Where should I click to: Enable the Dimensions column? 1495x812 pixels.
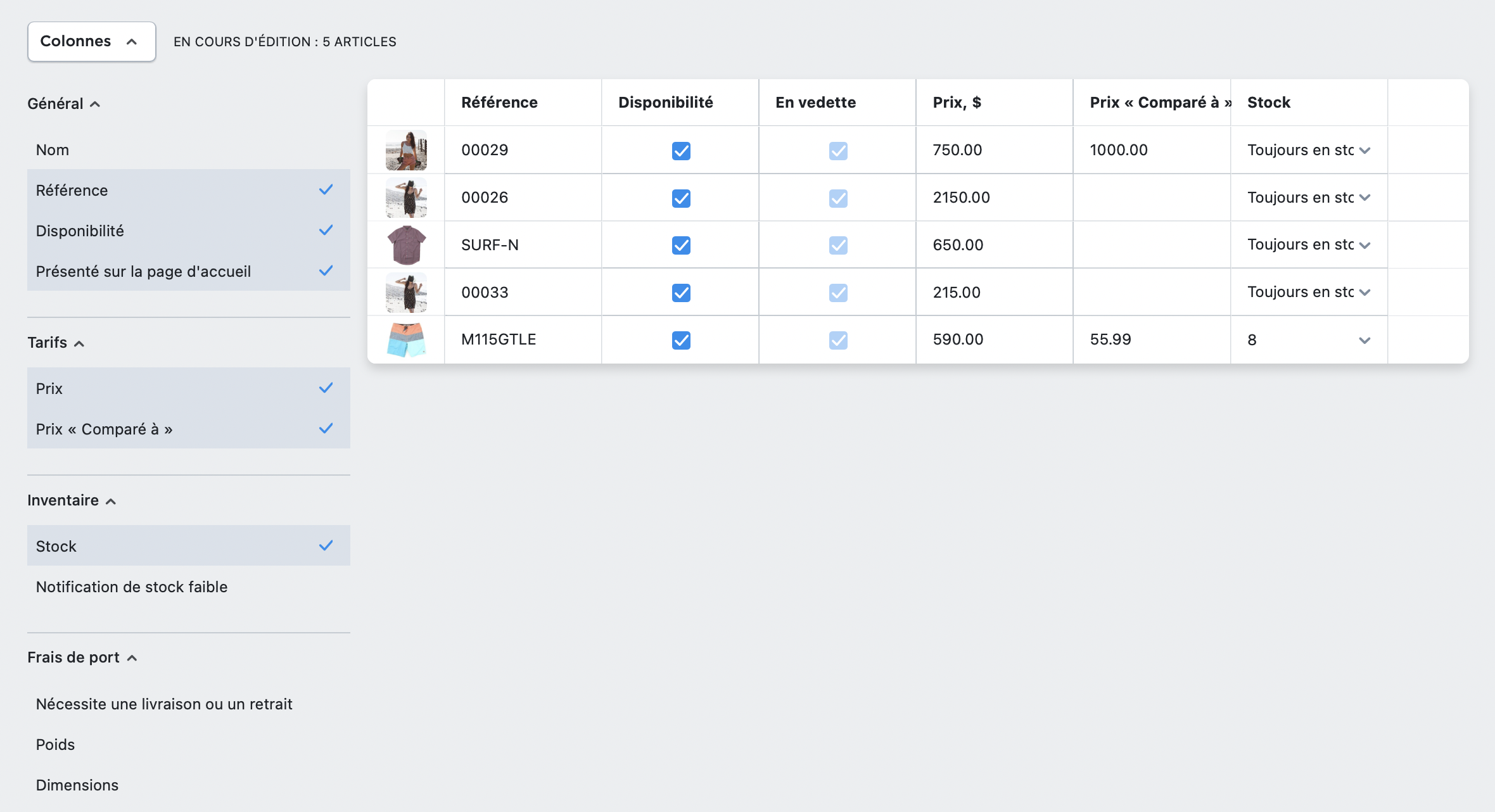(188, 785)
